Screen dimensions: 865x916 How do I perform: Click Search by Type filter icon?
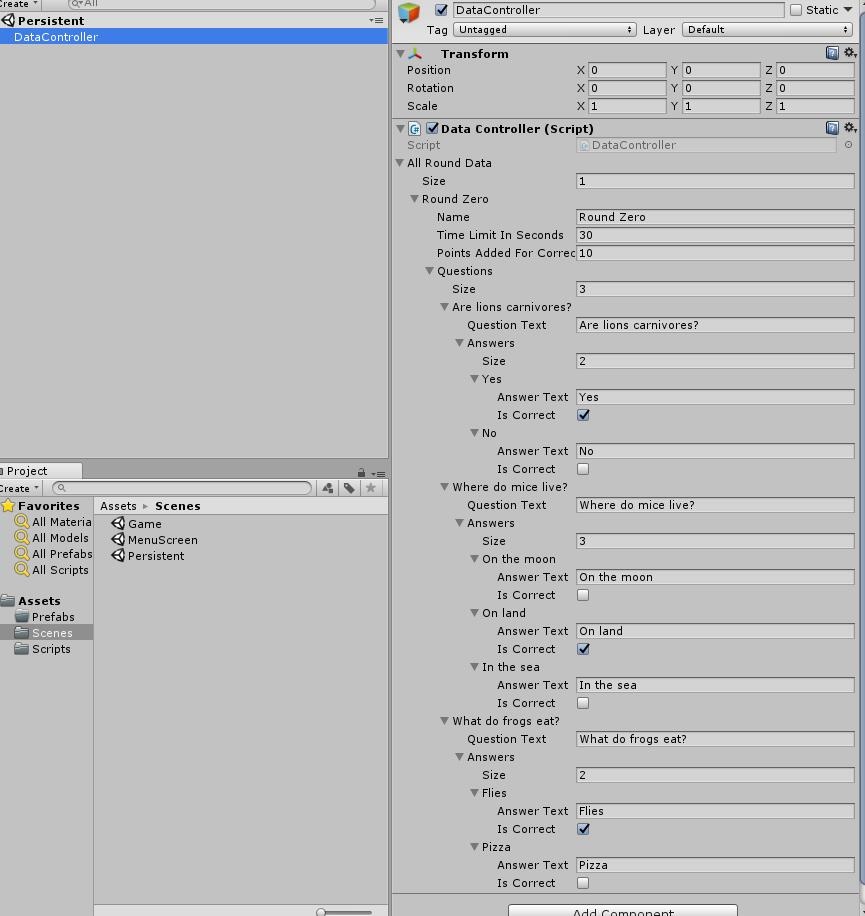[x=328, y=488]
